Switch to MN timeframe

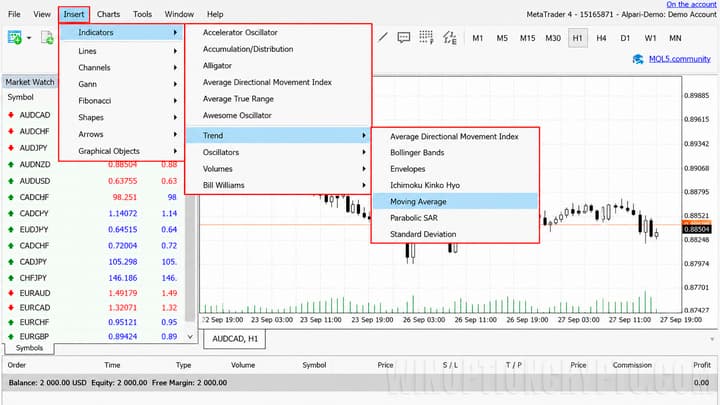click(x=675, y=38)
